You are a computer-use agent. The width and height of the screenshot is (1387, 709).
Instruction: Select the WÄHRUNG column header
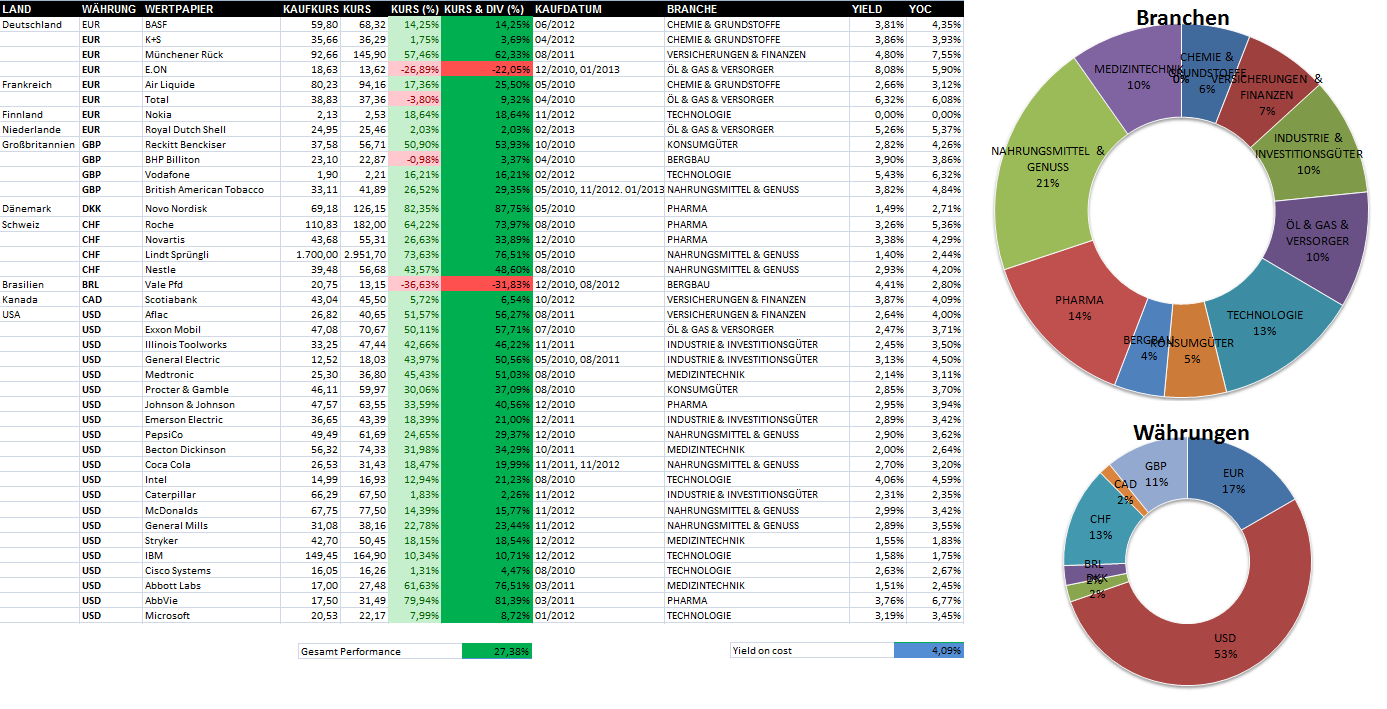[109, 9]
